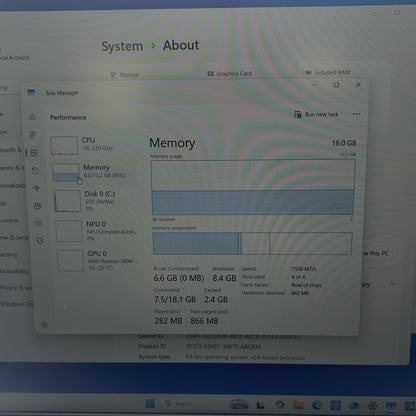Click the Form factor Row of chips value
The height and width of the screenshot is (416, 416).
click(306, 285)
